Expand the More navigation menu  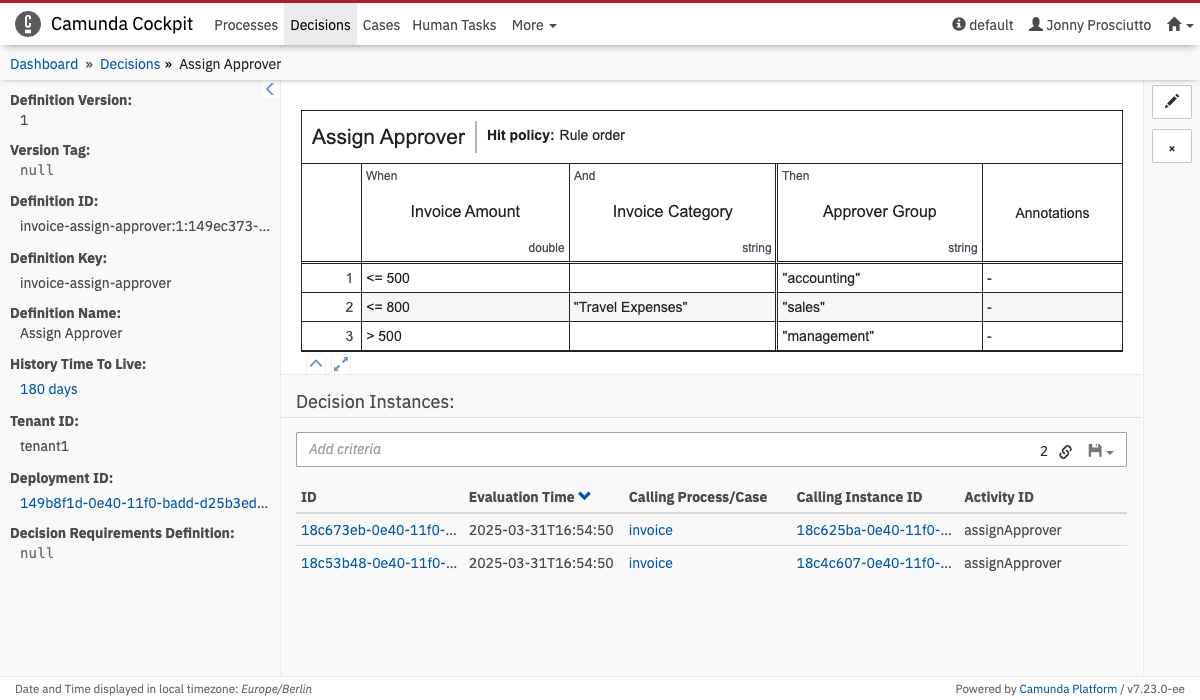pyautogui.click(x=534, y=25)
